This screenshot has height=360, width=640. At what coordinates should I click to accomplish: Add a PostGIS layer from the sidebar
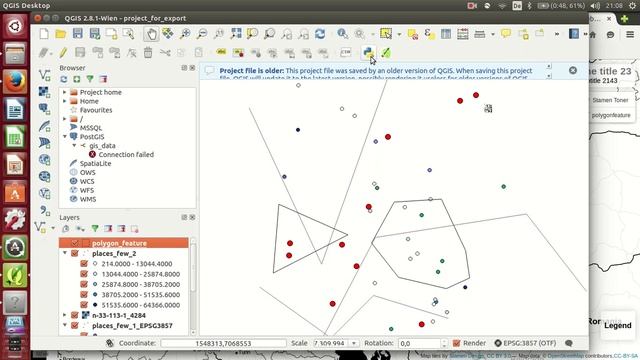click(44, 109)
